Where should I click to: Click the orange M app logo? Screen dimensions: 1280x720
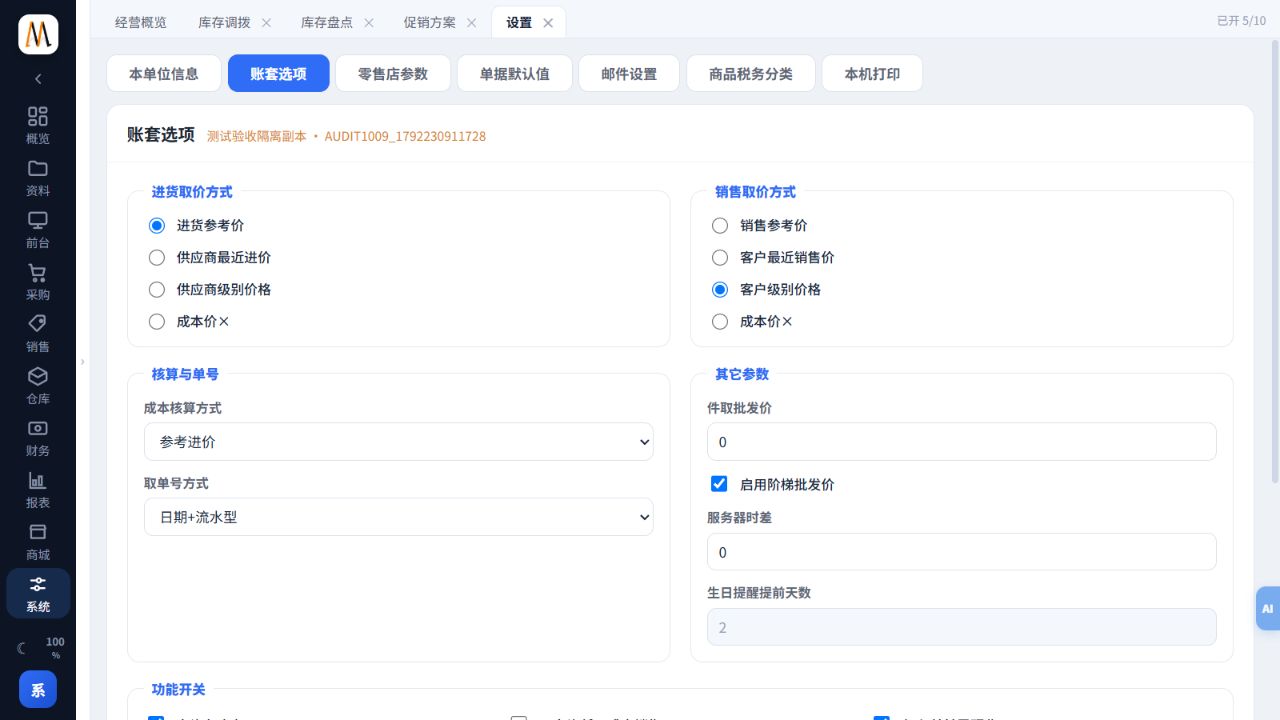[38, 35]
